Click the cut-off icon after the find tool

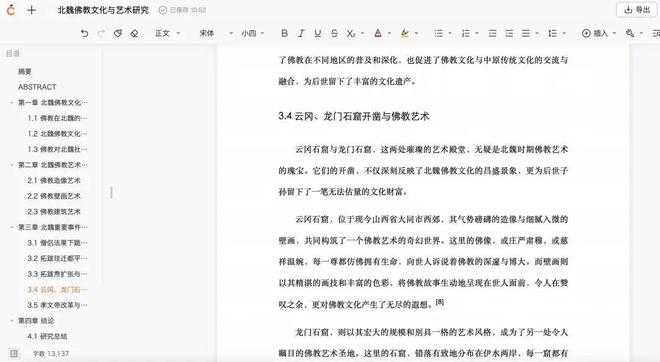point(656,33)
